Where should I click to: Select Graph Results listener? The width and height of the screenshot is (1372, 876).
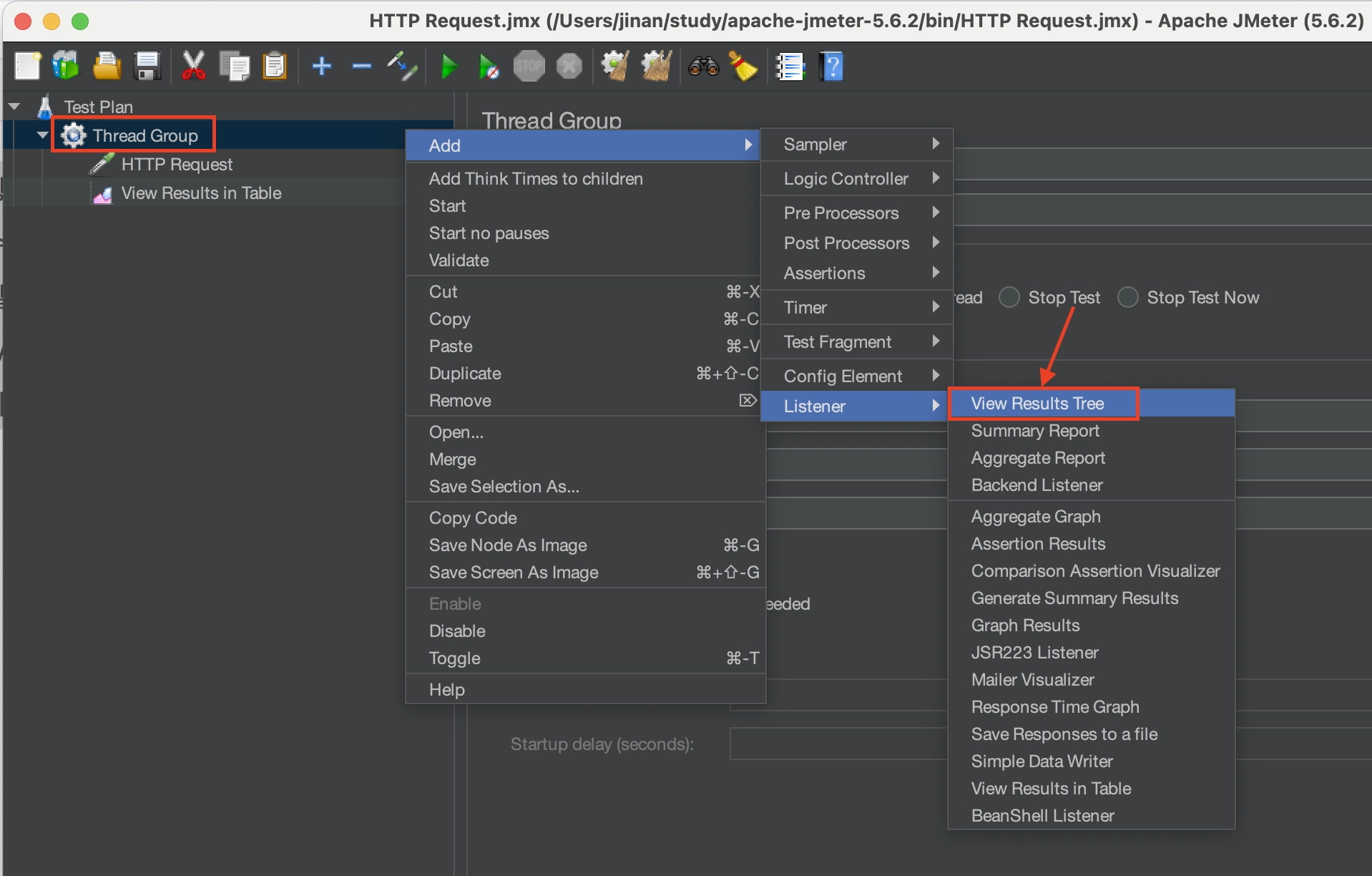pyautogui.click(x=1092, y=626)
